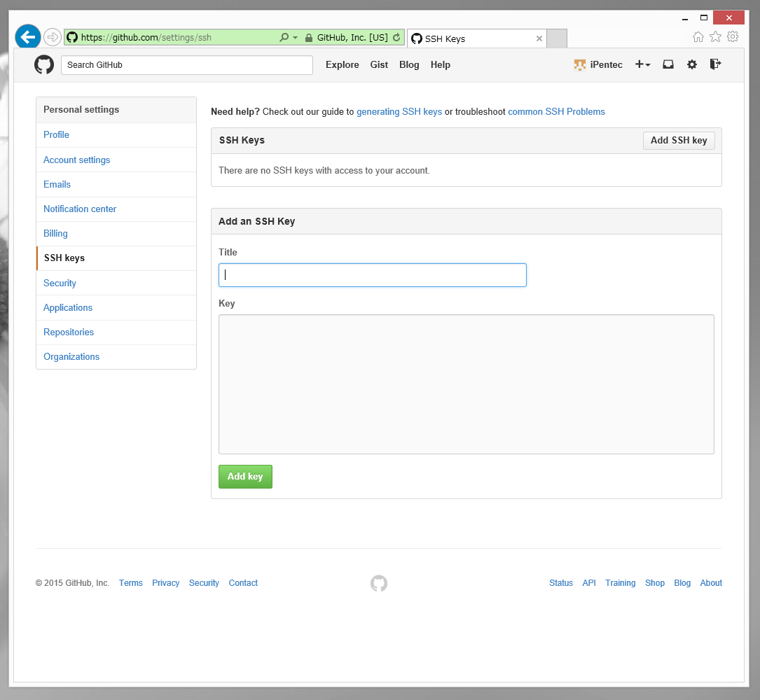Expand the plus create-new dropdown

point(643,64)
